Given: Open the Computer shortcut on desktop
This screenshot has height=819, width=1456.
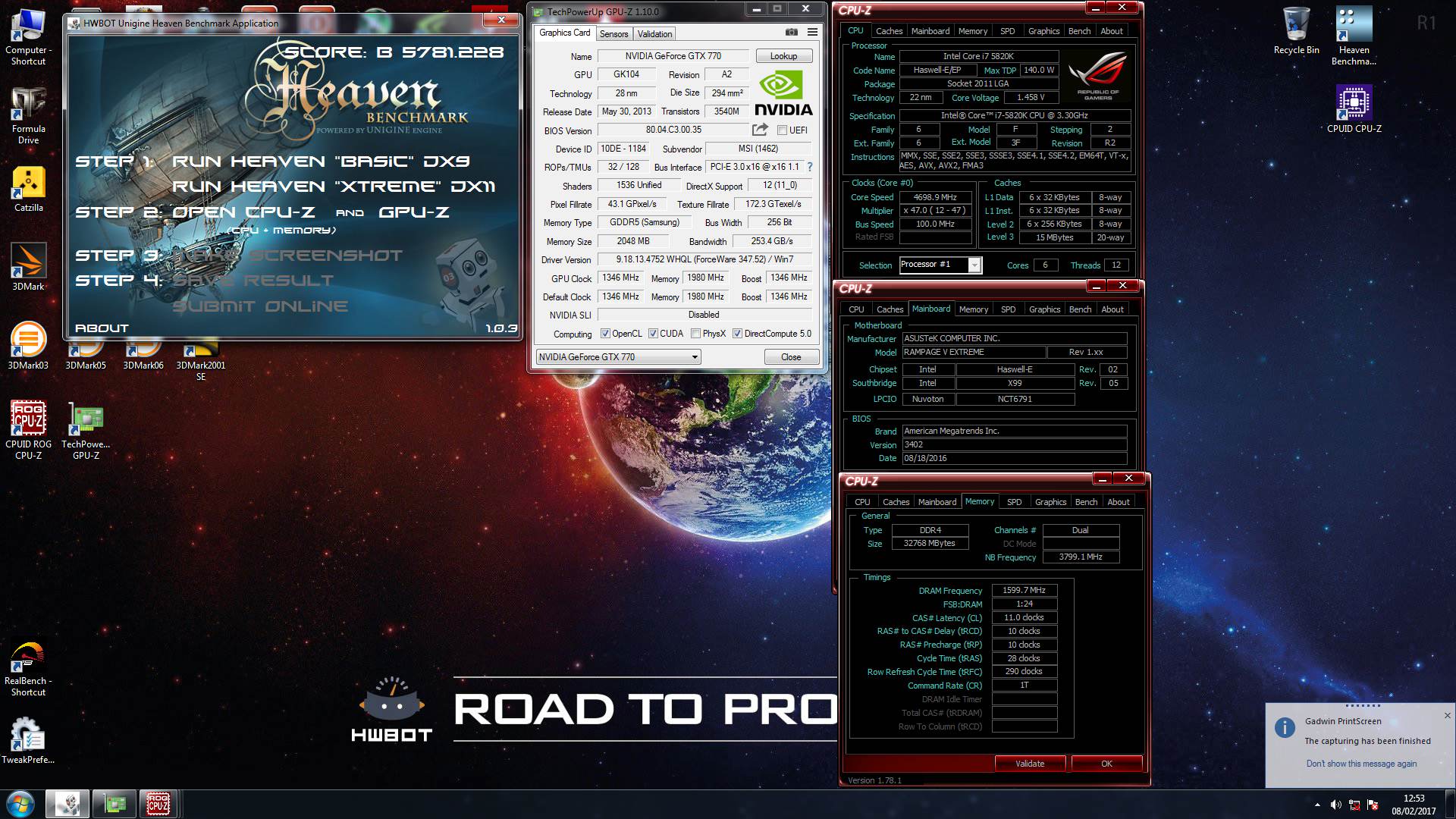Looking at the screenshot, I should [x=28, y=36].
